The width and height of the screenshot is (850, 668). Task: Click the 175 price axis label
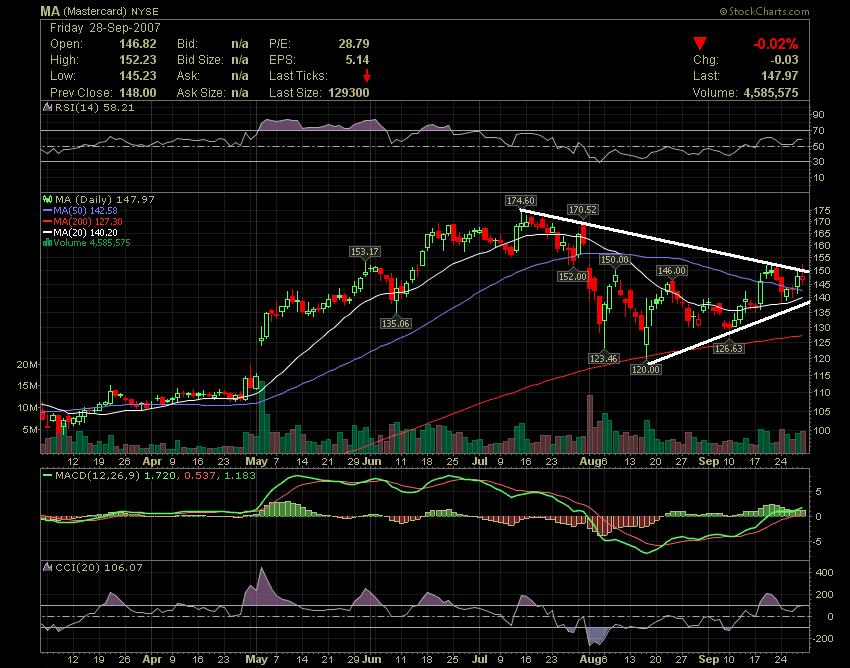click(x=822, y=210)
